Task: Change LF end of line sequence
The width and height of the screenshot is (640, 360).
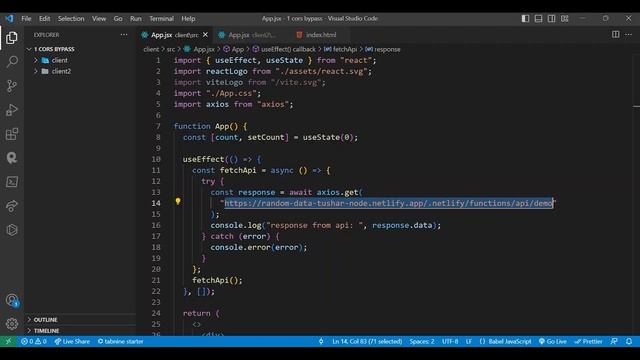Action: tap(469, 341)
